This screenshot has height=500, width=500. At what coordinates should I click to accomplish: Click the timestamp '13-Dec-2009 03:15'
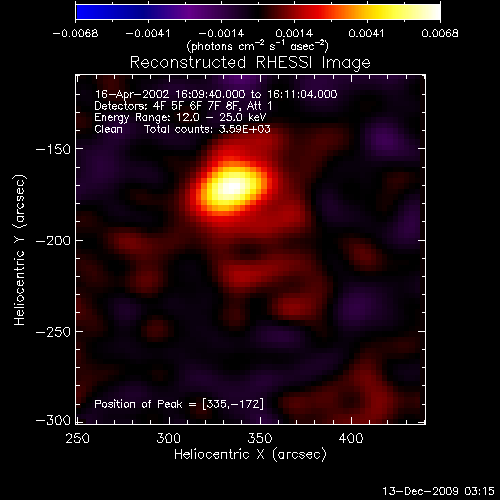(x=438, y=491)
